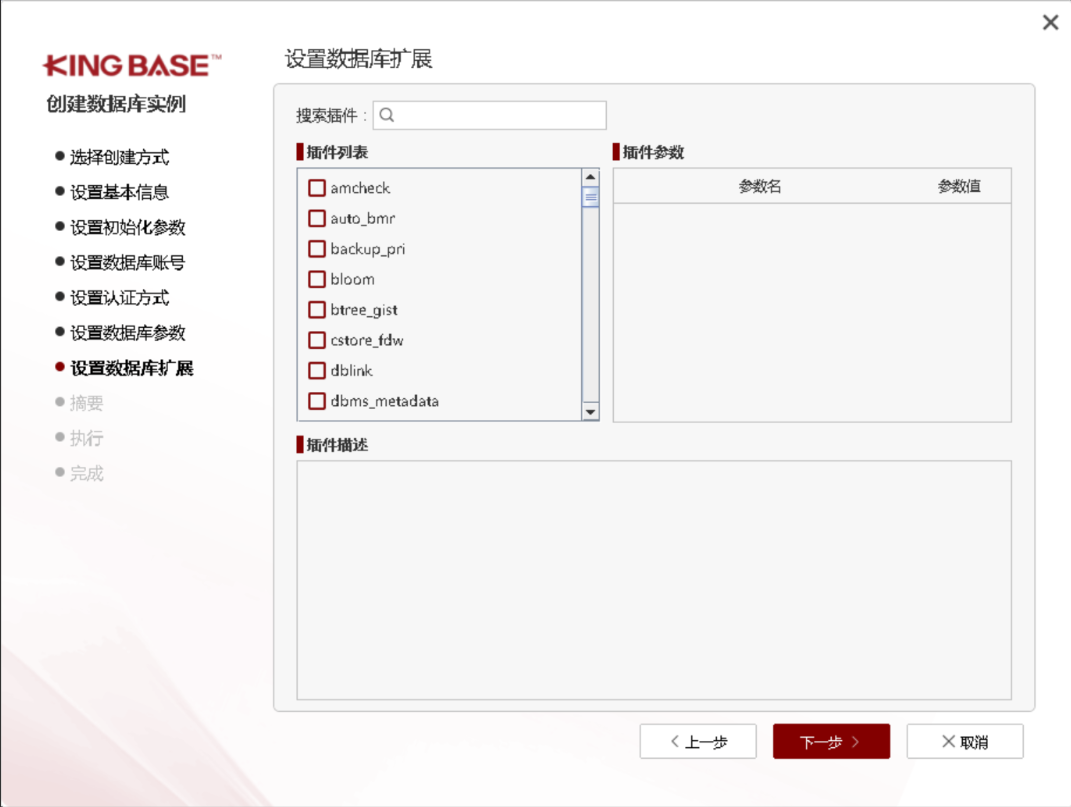
Task: Click the search magnifier icon
Action: point(387,115)
